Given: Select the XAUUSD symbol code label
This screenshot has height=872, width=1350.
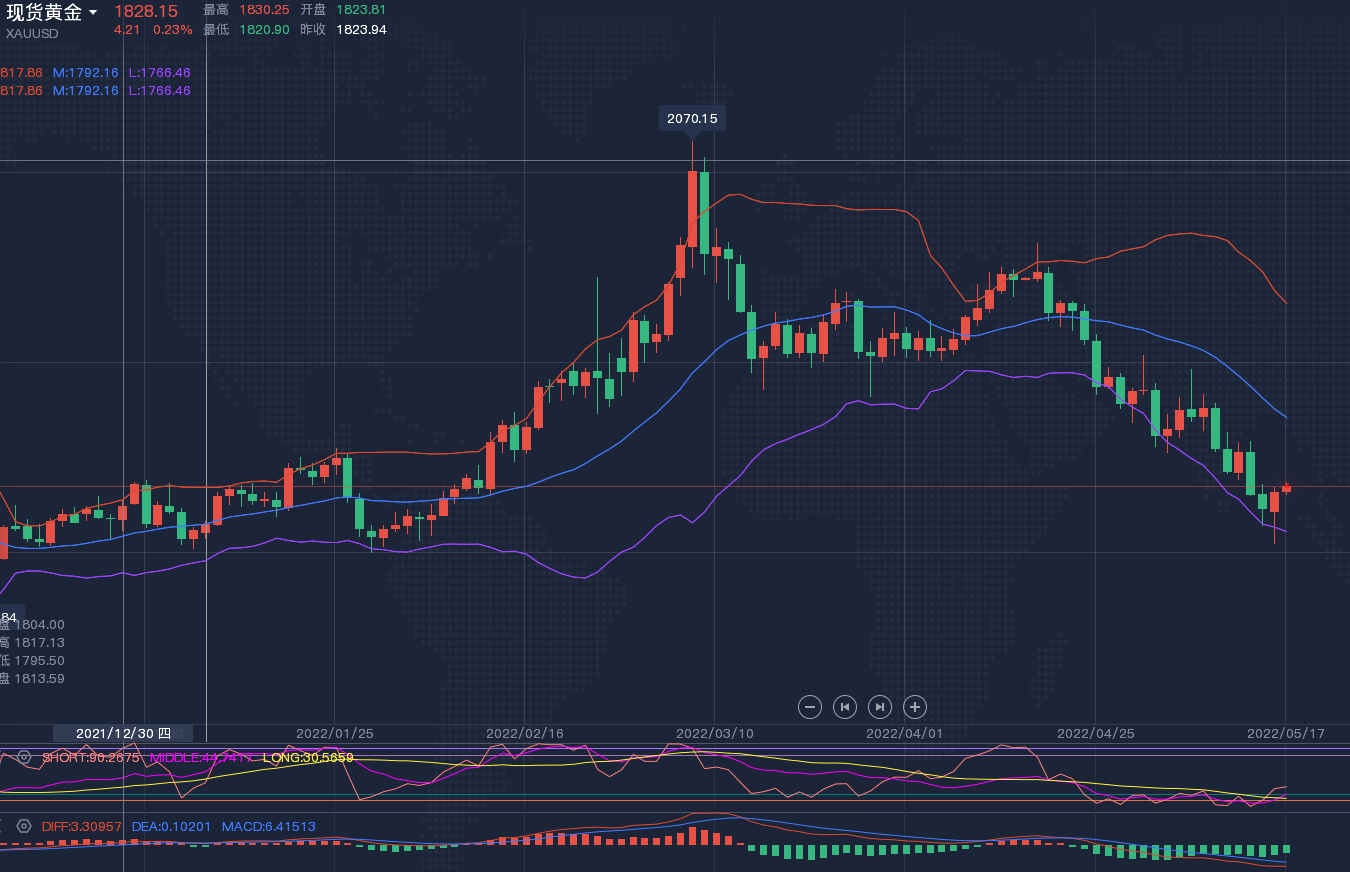Looking at the screenshot, I should click(32, 33).
